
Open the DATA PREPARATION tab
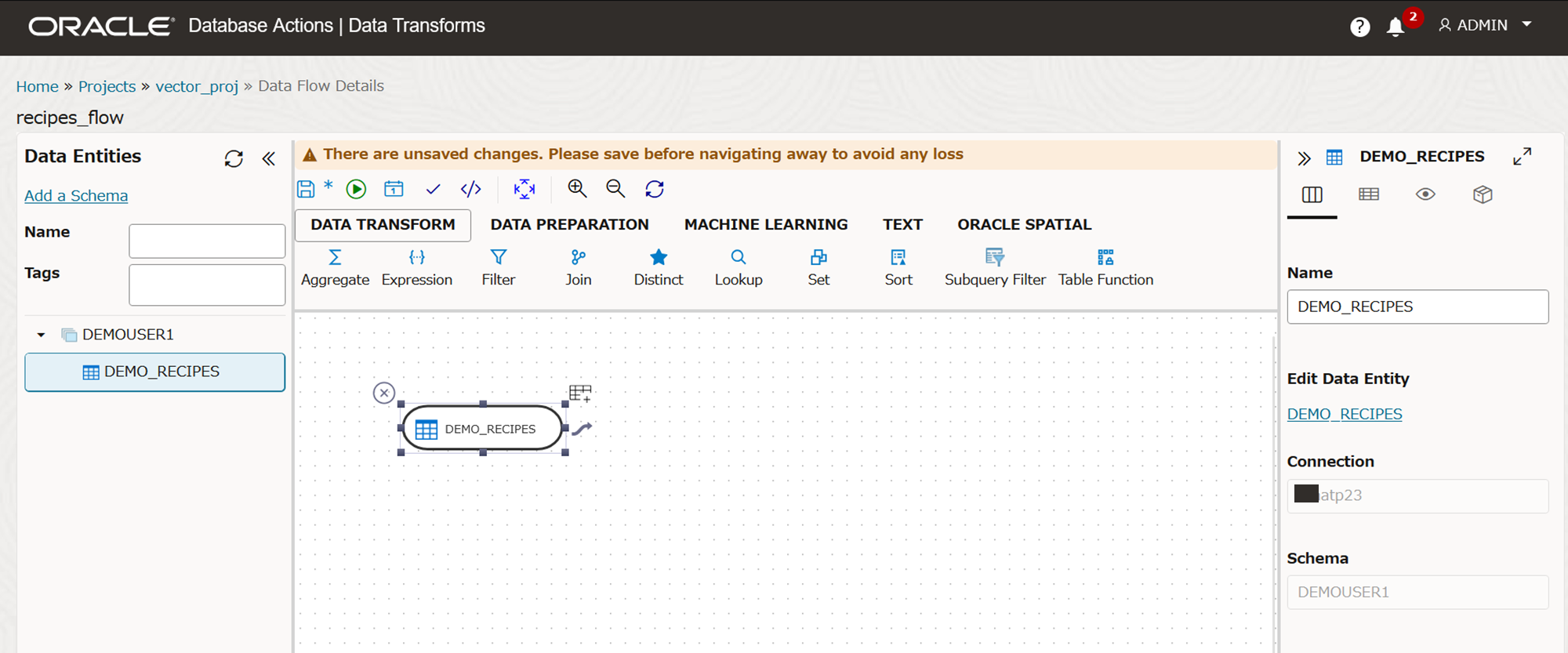click(569, 224)
